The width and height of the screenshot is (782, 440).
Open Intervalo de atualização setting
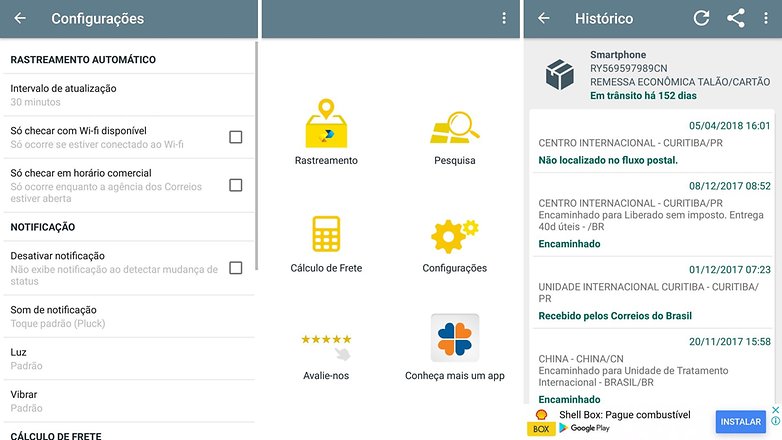[x=129, y=95]
